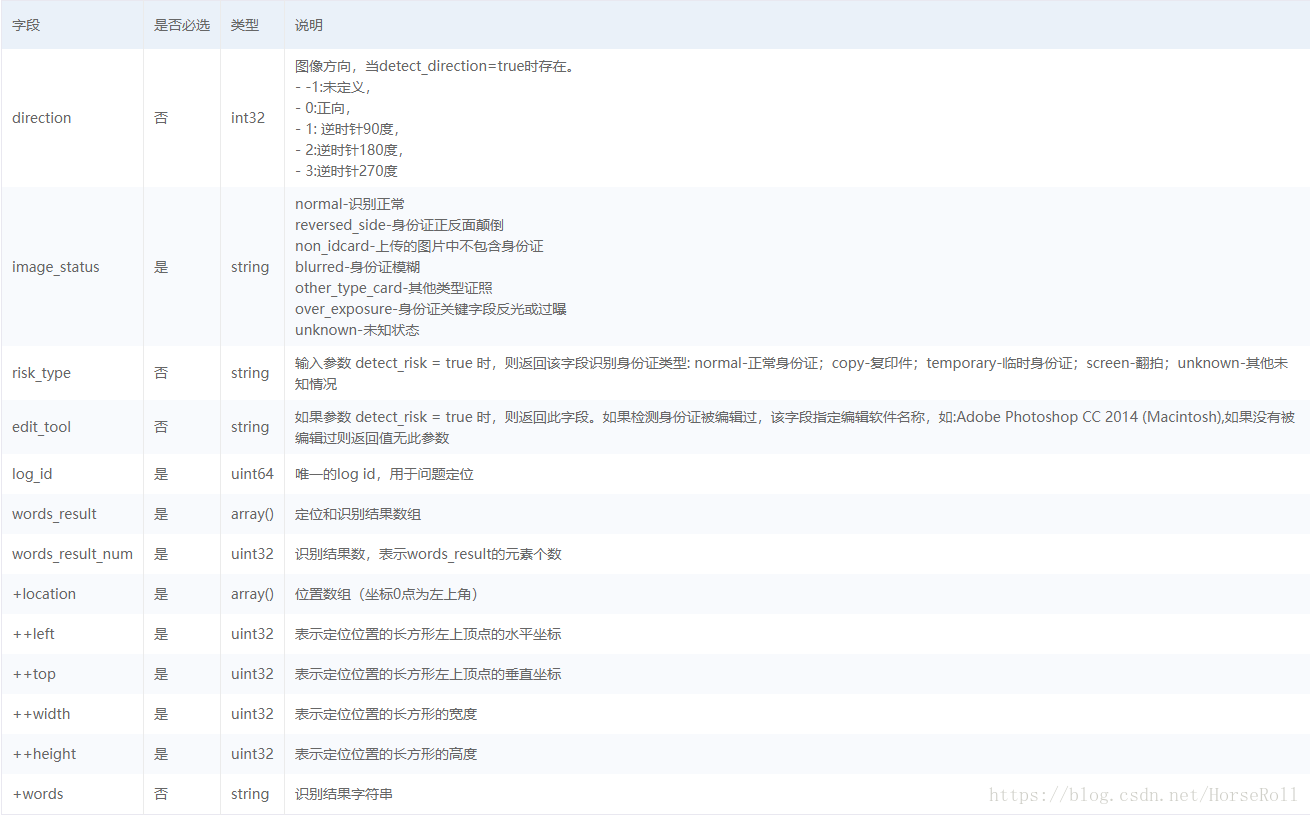This screenshot has height=815, width=1310.
Task: Select the direction field name cell
Action: coord(42,118)
